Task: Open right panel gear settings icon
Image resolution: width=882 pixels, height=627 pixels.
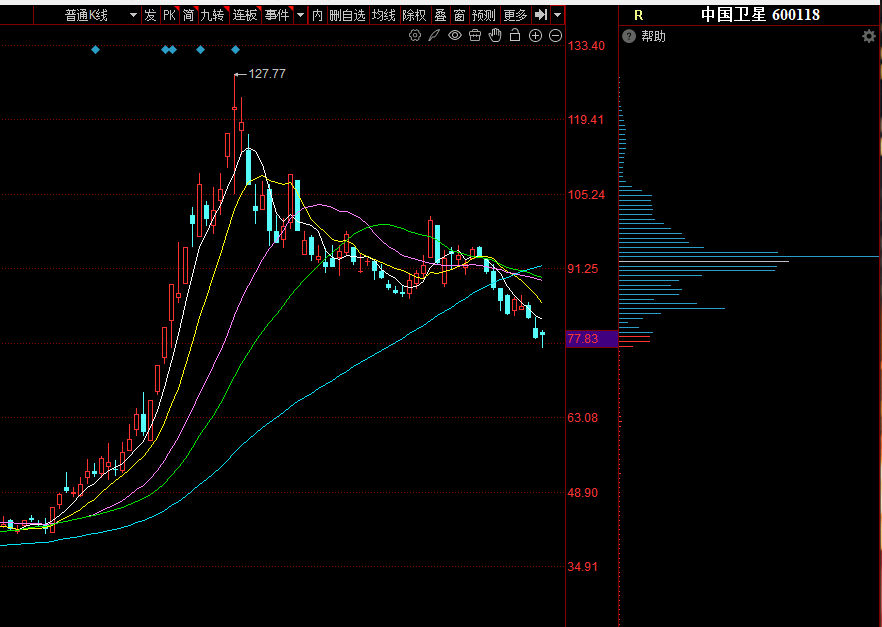Action: [868, 37]
